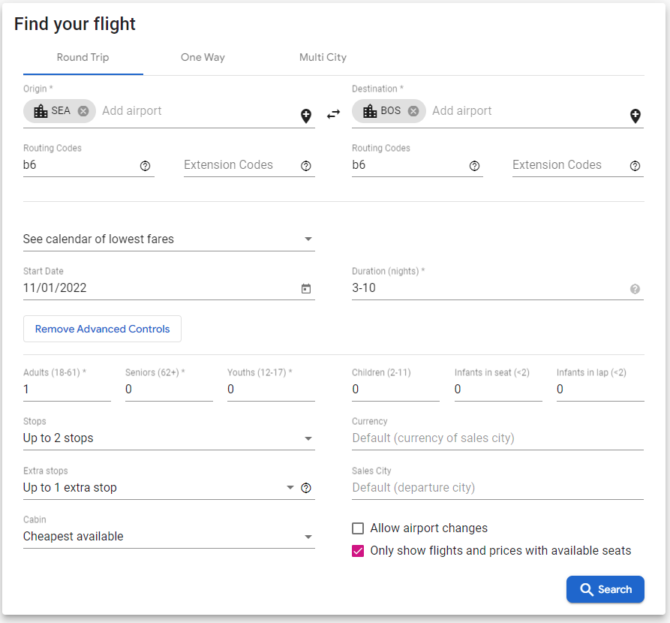Open the Extra stops help icon
670x623 pixels.
306,488
